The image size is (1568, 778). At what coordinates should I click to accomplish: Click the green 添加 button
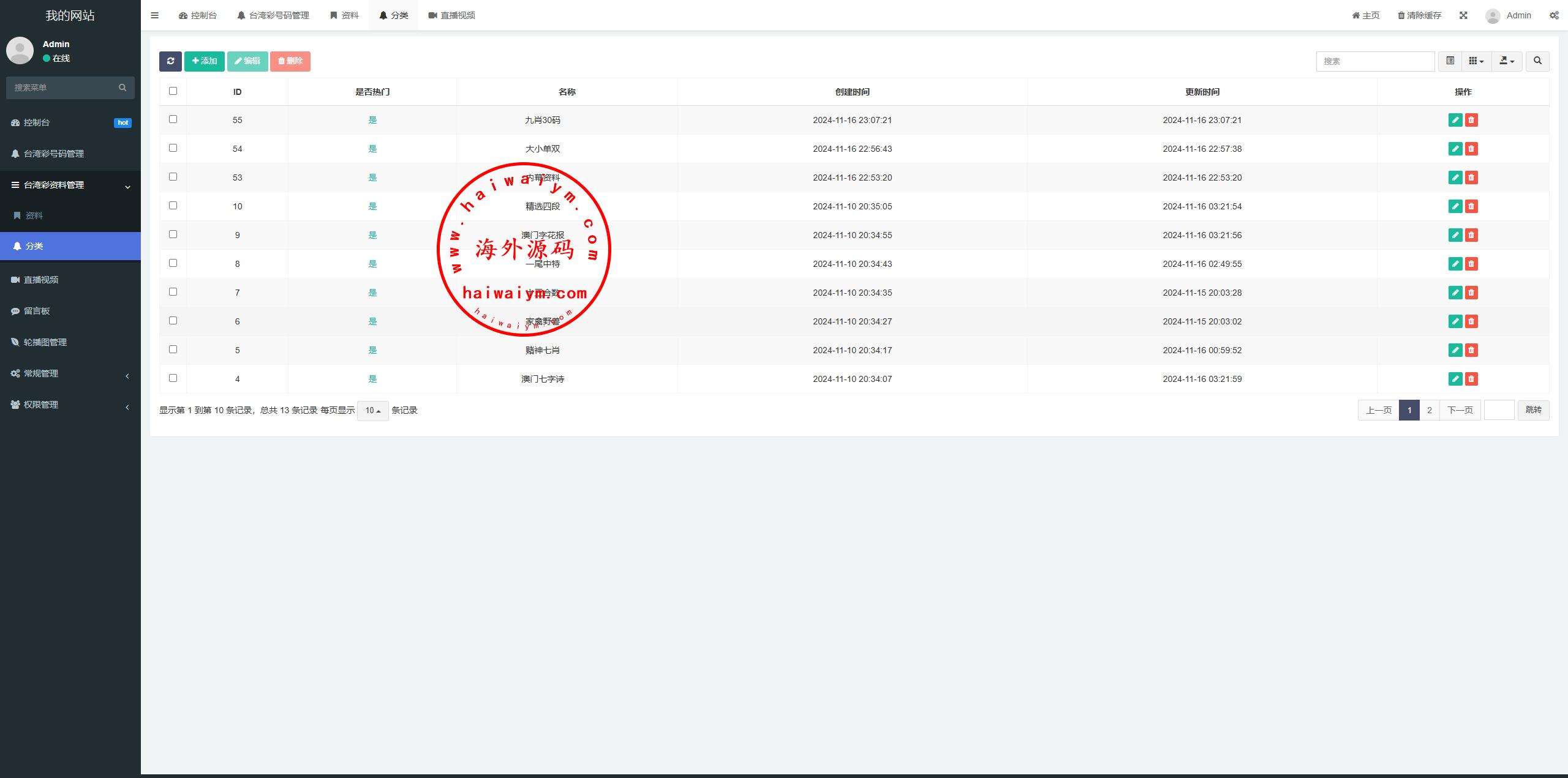(x=205, y=61)
